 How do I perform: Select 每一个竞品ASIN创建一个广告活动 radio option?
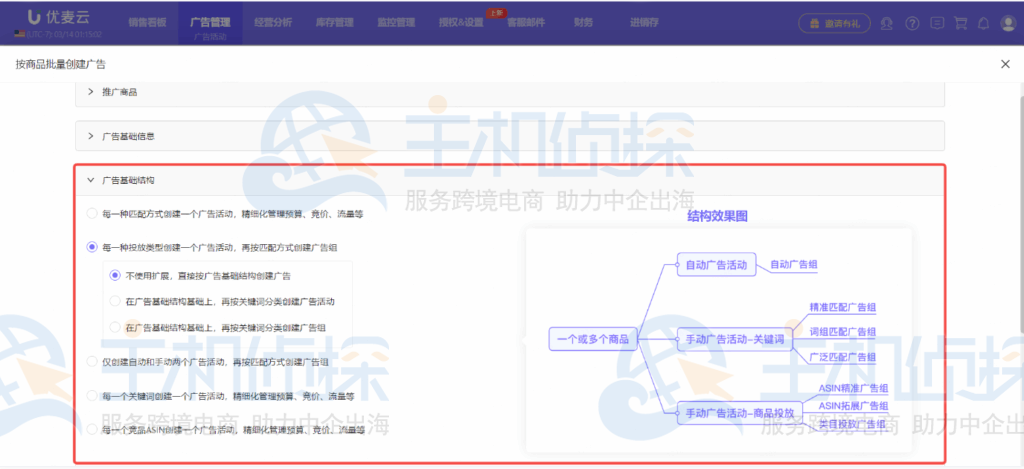tap(92, 429)
